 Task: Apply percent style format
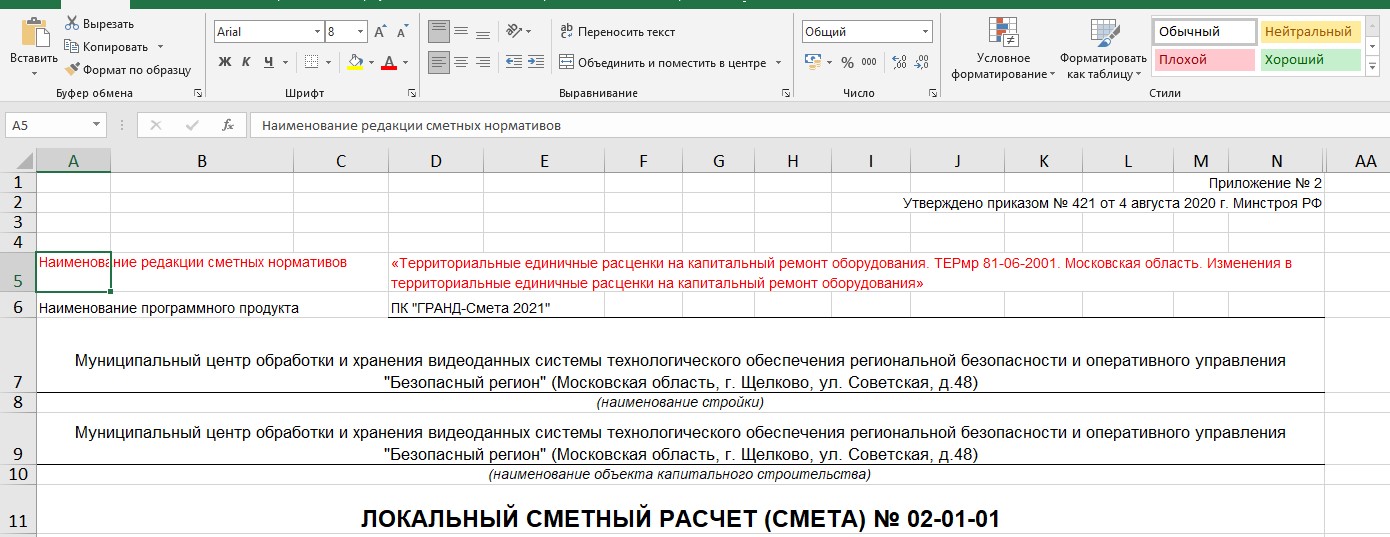click(x=847, y=62)
